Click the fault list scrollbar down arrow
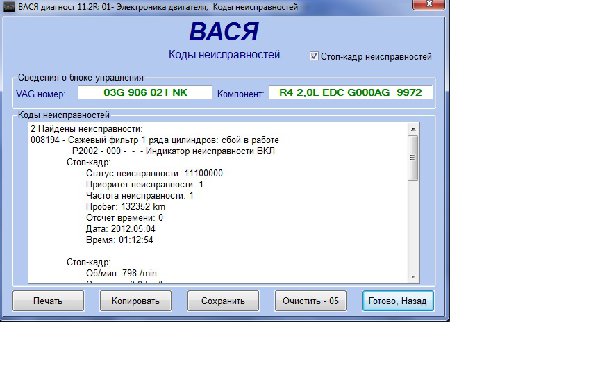Screen dimensions: 600x375 (x=413, y=277)
